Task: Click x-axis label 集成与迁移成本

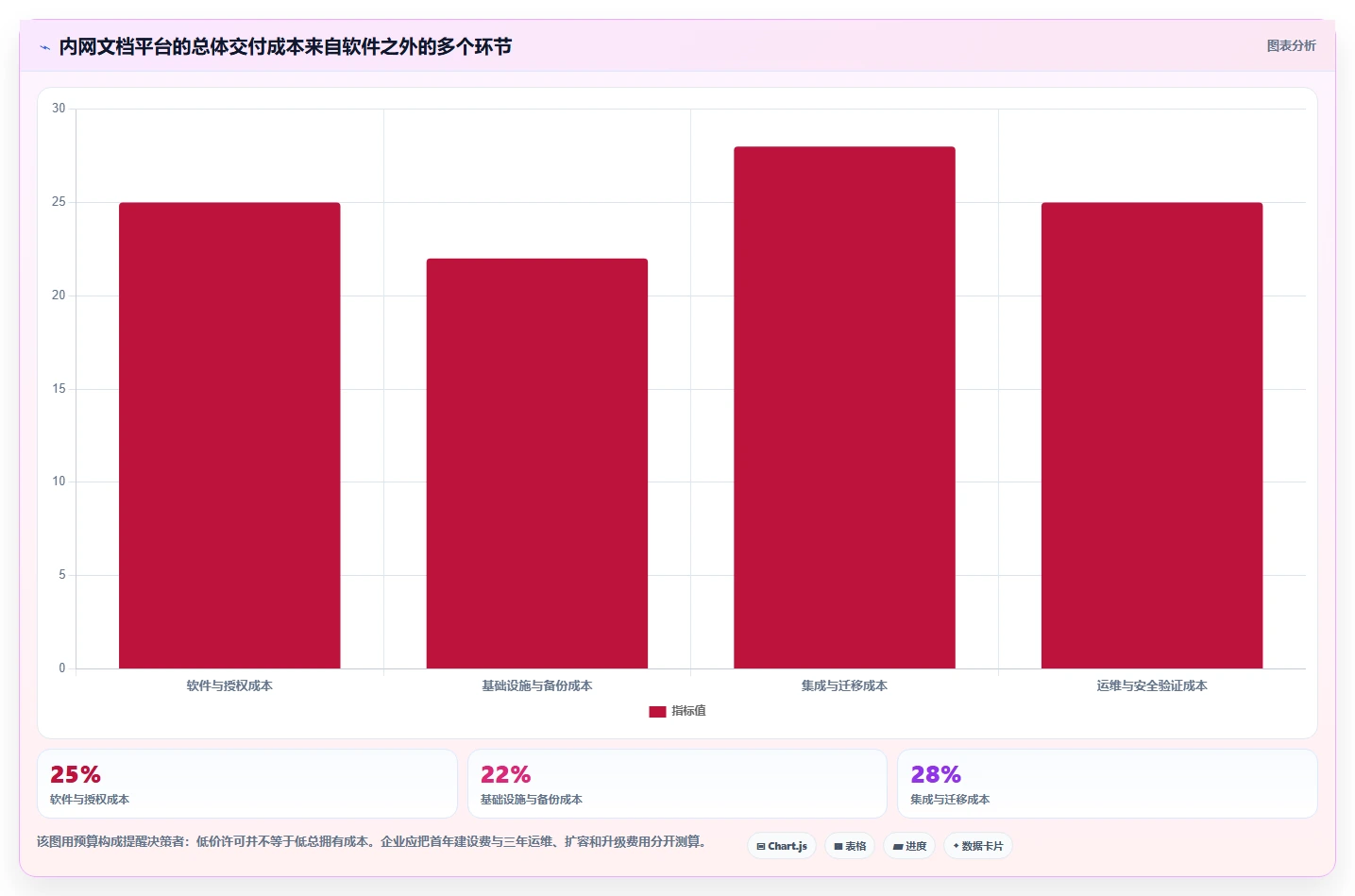Action: click(x=844, y=685)
